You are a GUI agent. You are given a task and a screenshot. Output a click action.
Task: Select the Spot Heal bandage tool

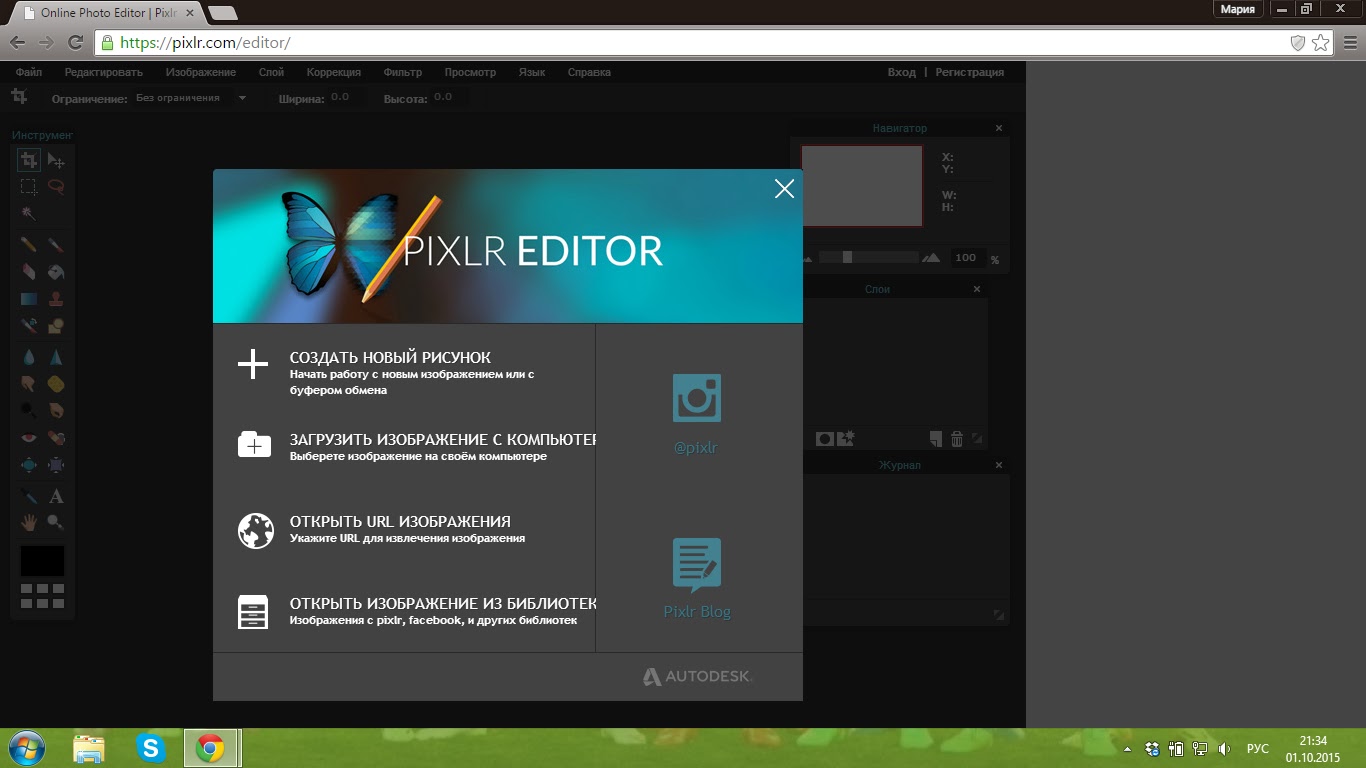pyautogui.click(x=56, y=438)
